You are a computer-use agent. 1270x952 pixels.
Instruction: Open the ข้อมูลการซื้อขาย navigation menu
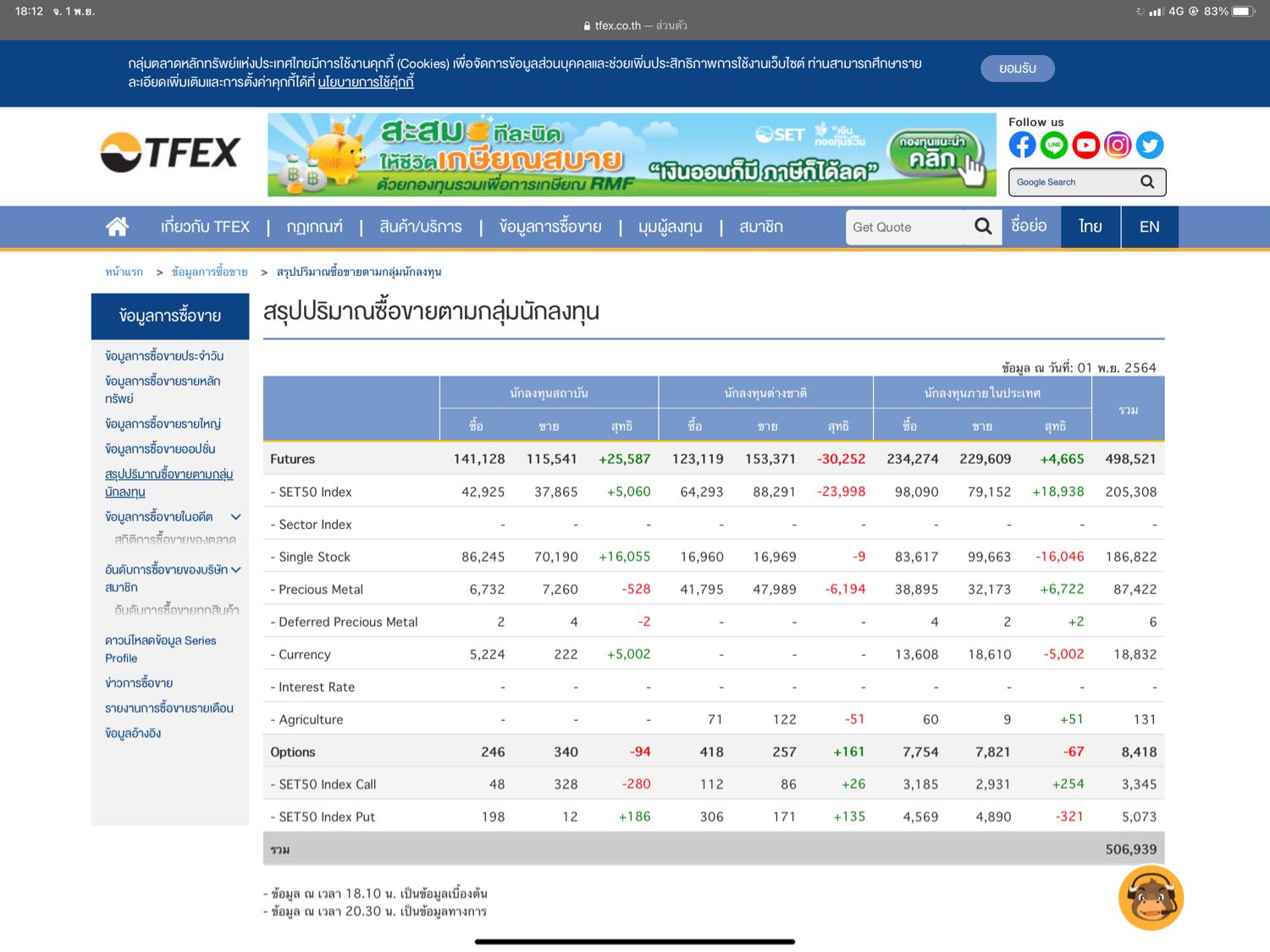(550, 227)
